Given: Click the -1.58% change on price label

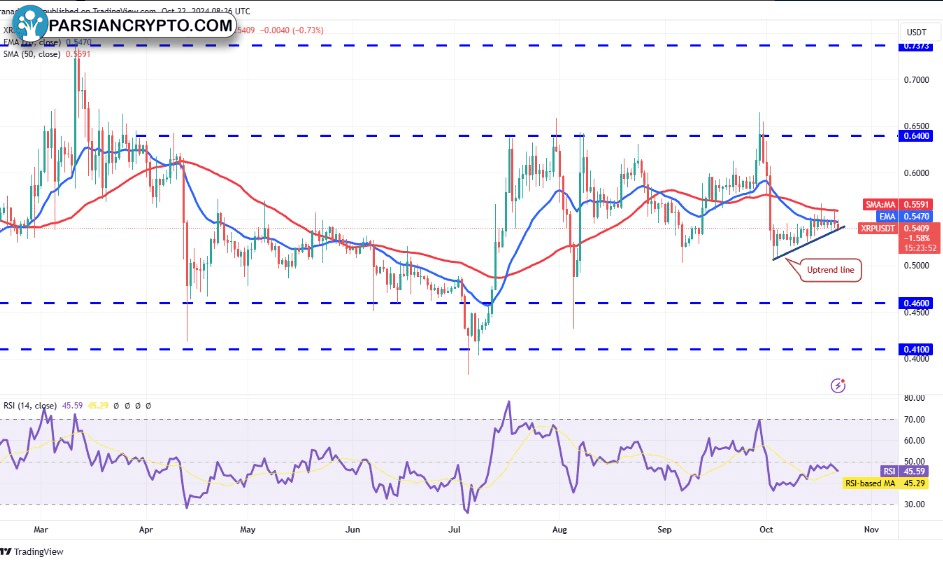Looking at the screenshot, I should pos(919,238).
